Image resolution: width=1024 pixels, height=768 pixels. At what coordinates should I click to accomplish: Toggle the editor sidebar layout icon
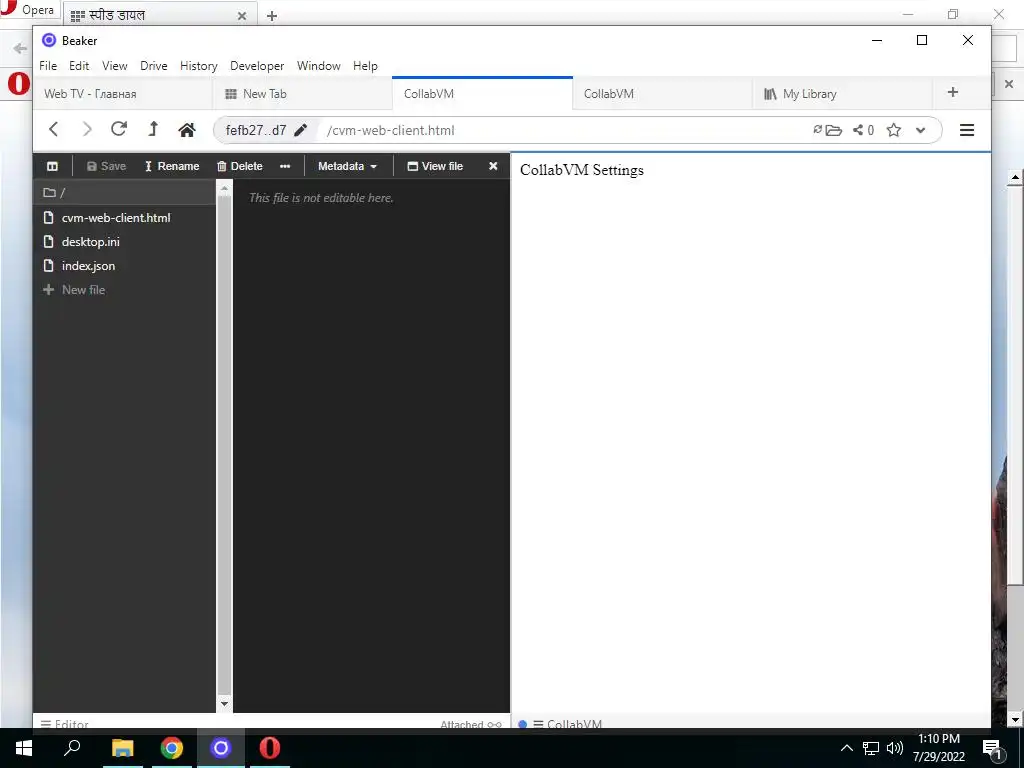(52, 166)
